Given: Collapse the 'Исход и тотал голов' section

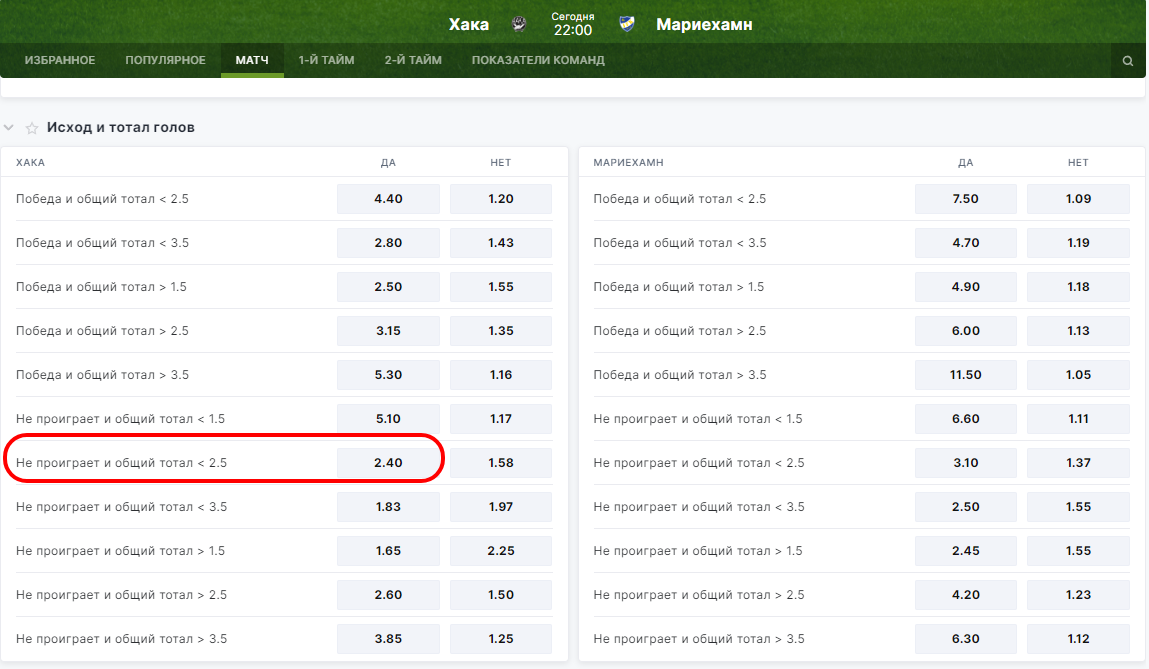Looking at the screenshot, I should 9,127.
